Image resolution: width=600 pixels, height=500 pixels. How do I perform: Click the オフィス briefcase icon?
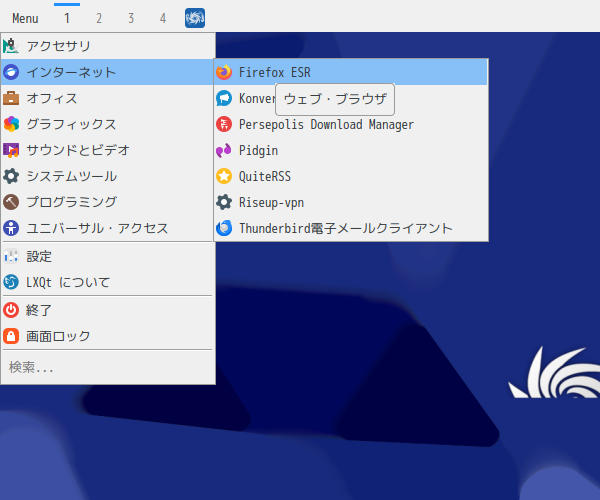[x=11, y=98]
